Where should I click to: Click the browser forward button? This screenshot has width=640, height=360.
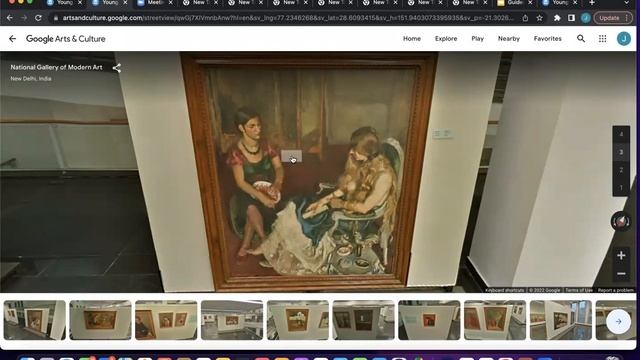[x=24, y=18]
